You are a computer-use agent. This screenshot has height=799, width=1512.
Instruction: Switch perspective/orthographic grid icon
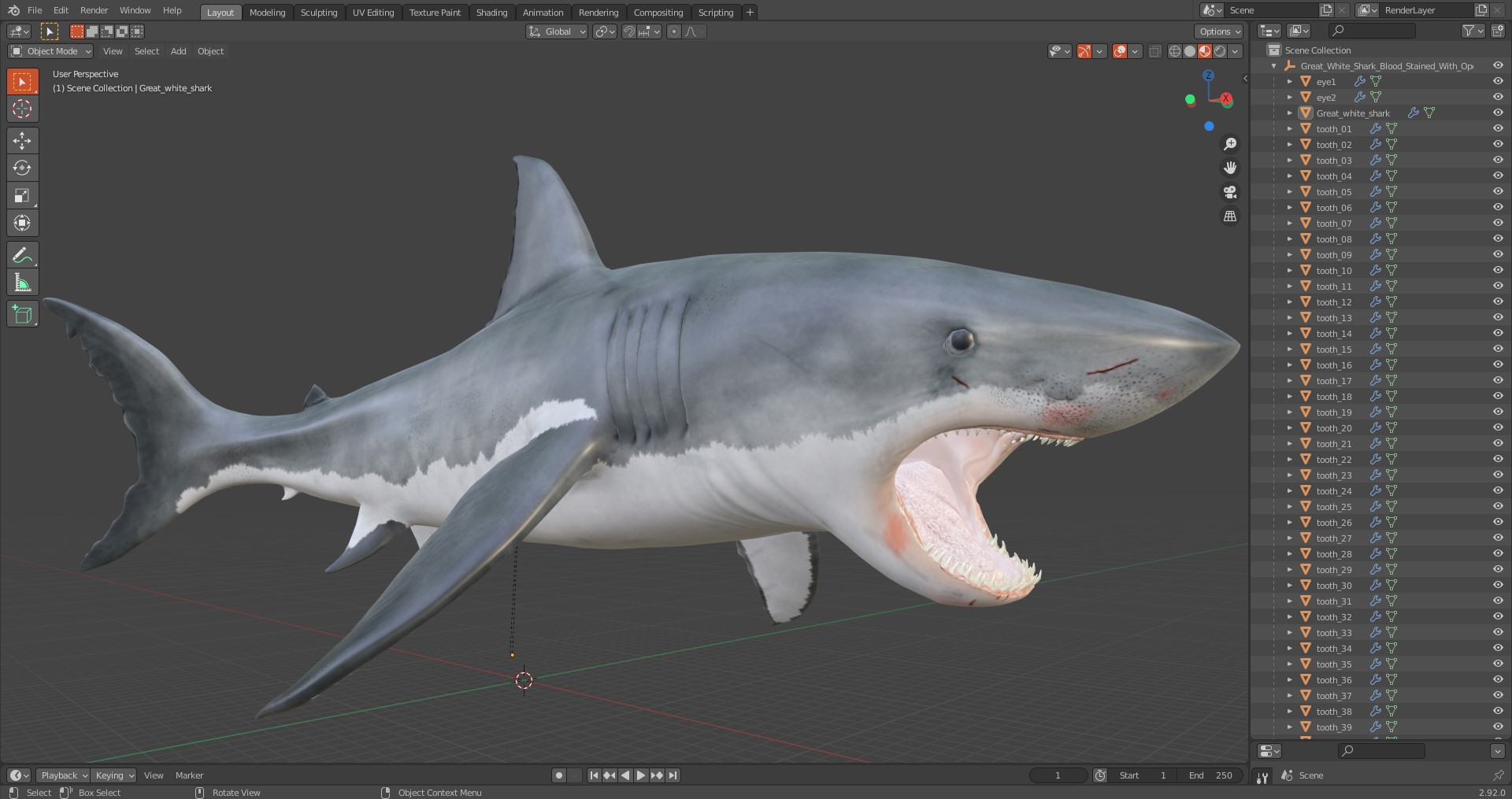[1229, 216]
